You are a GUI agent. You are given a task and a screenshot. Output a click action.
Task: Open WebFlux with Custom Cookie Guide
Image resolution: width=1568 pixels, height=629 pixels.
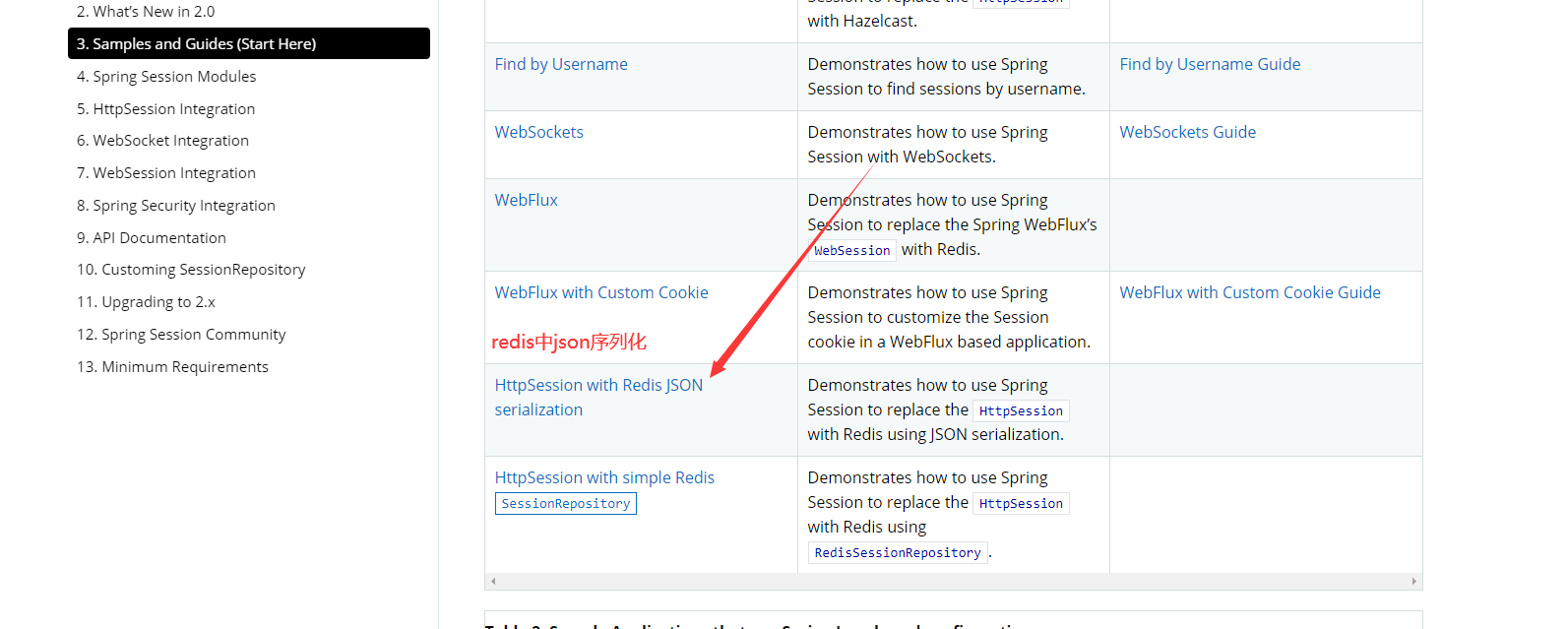pyautogui.click(x=1250, y=292)
